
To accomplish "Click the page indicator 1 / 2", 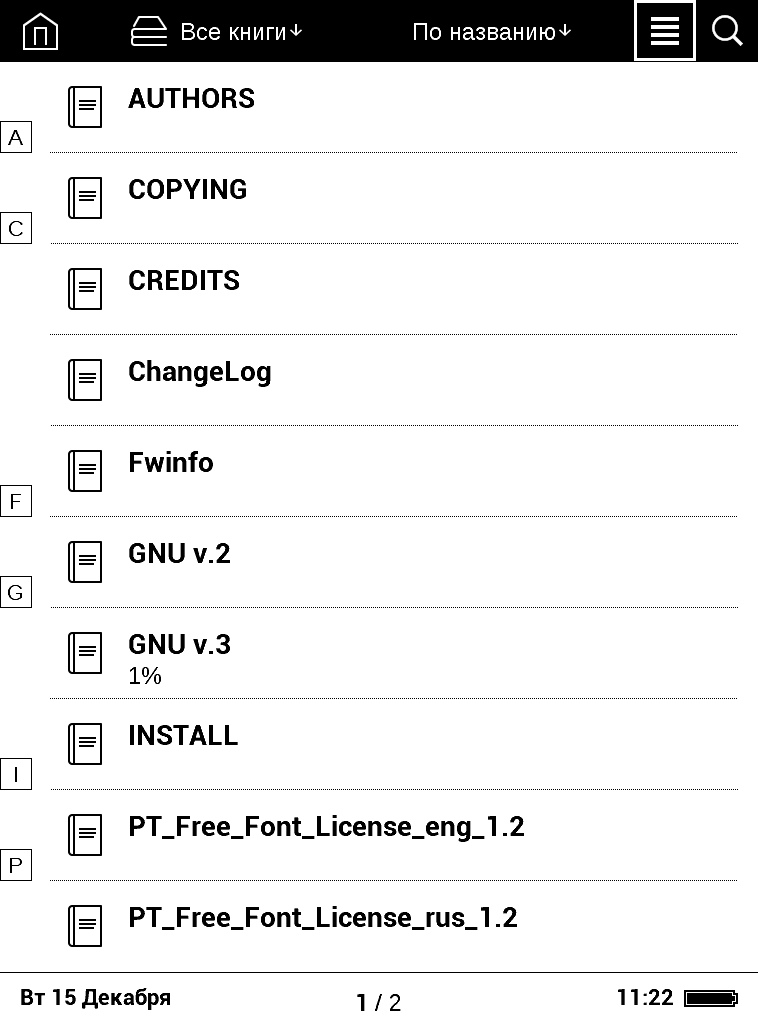I will tap(379, 1002).
